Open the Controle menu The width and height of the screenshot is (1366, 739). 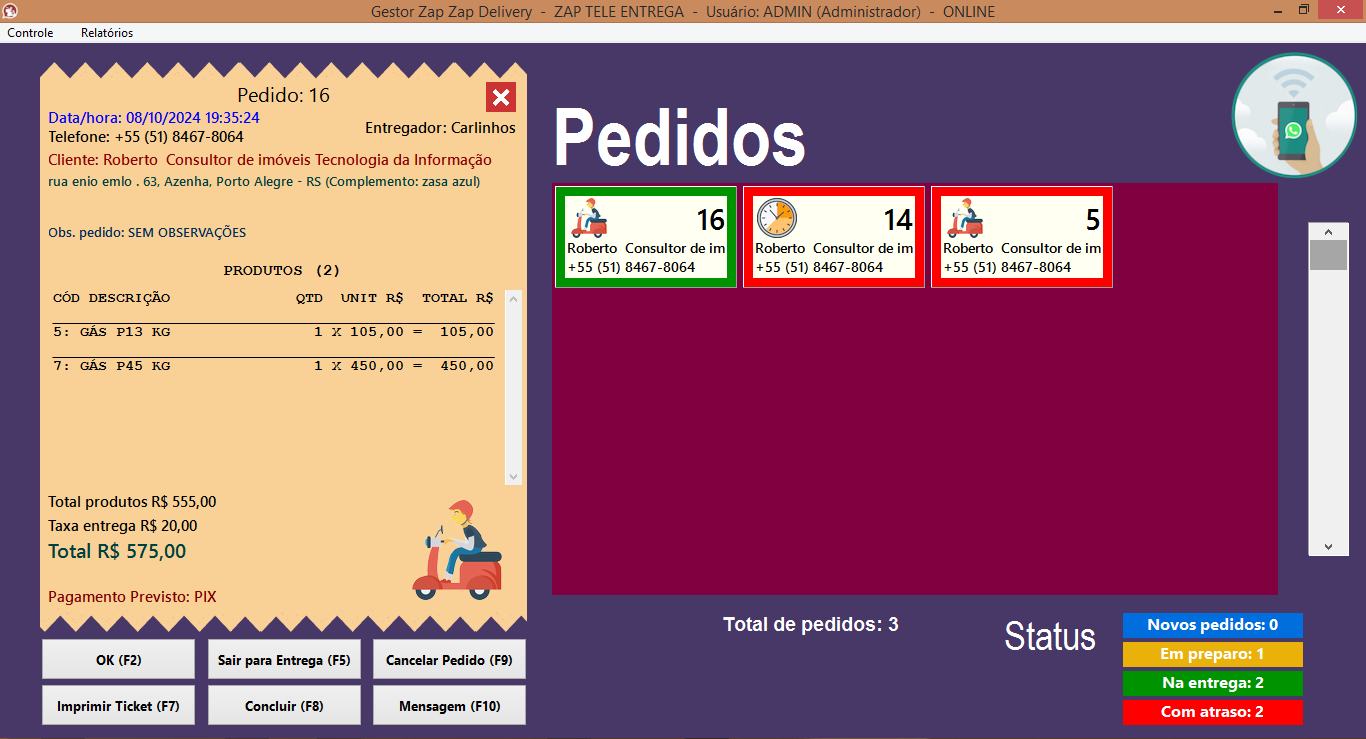pos(30,32)
